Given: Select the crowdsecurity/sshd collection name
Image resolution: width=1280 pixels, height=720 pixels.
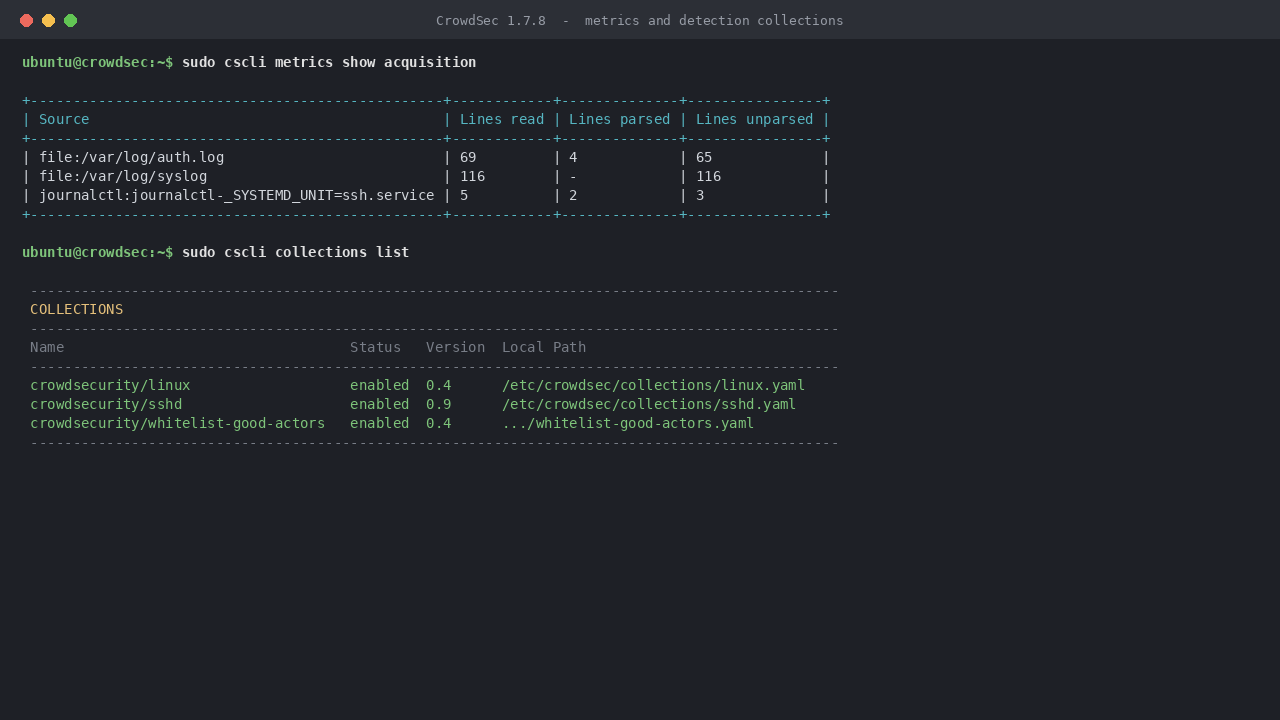Looking at the screenshot, I should click(106, 404).
